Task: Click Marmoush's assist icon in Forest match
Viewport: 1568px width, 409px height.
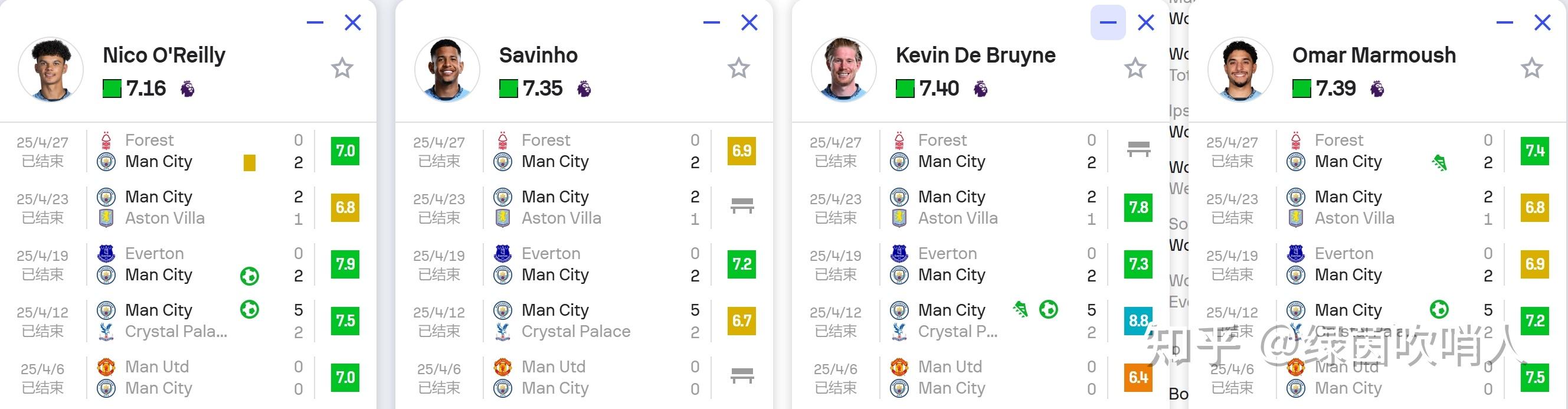Action: pos(1439,162)
